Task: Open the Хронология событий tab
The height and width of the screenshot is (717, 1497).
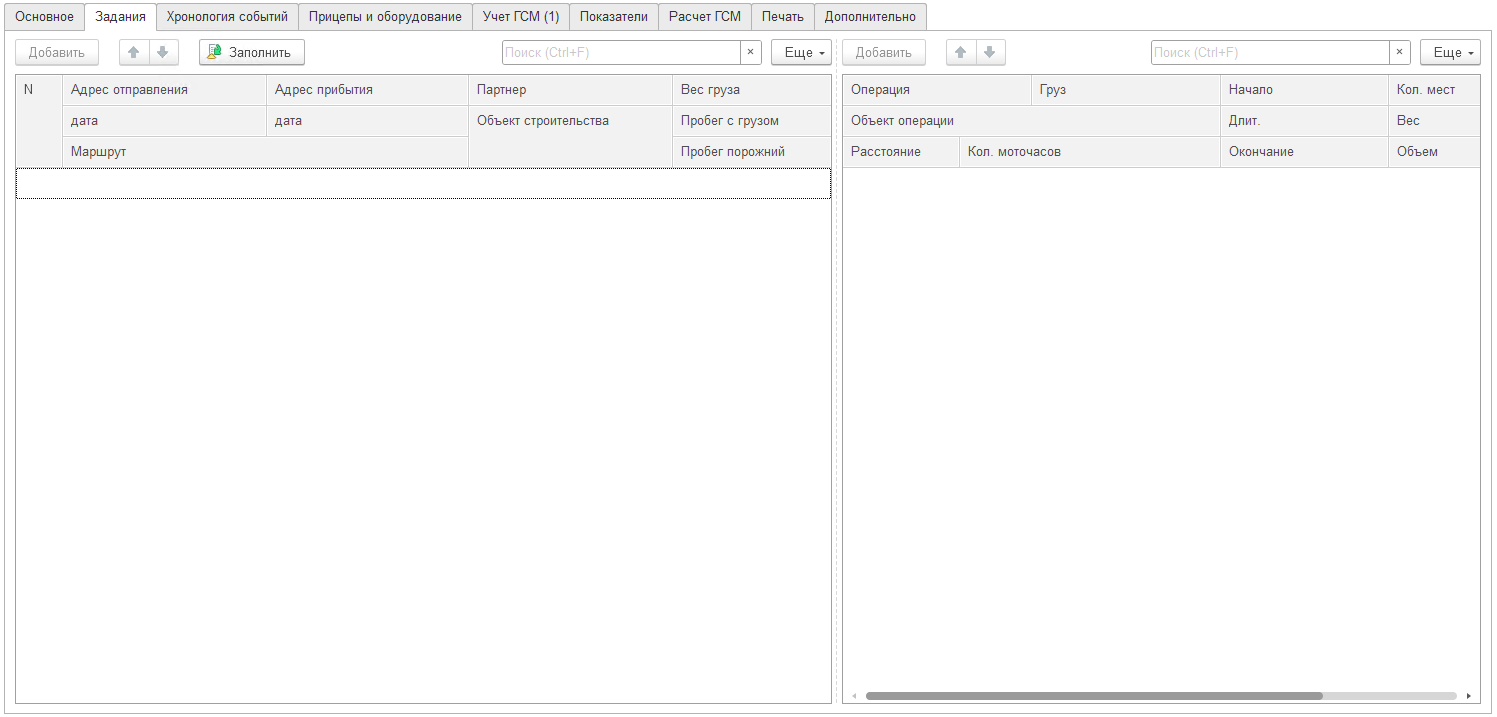Action: pos(227,16)
